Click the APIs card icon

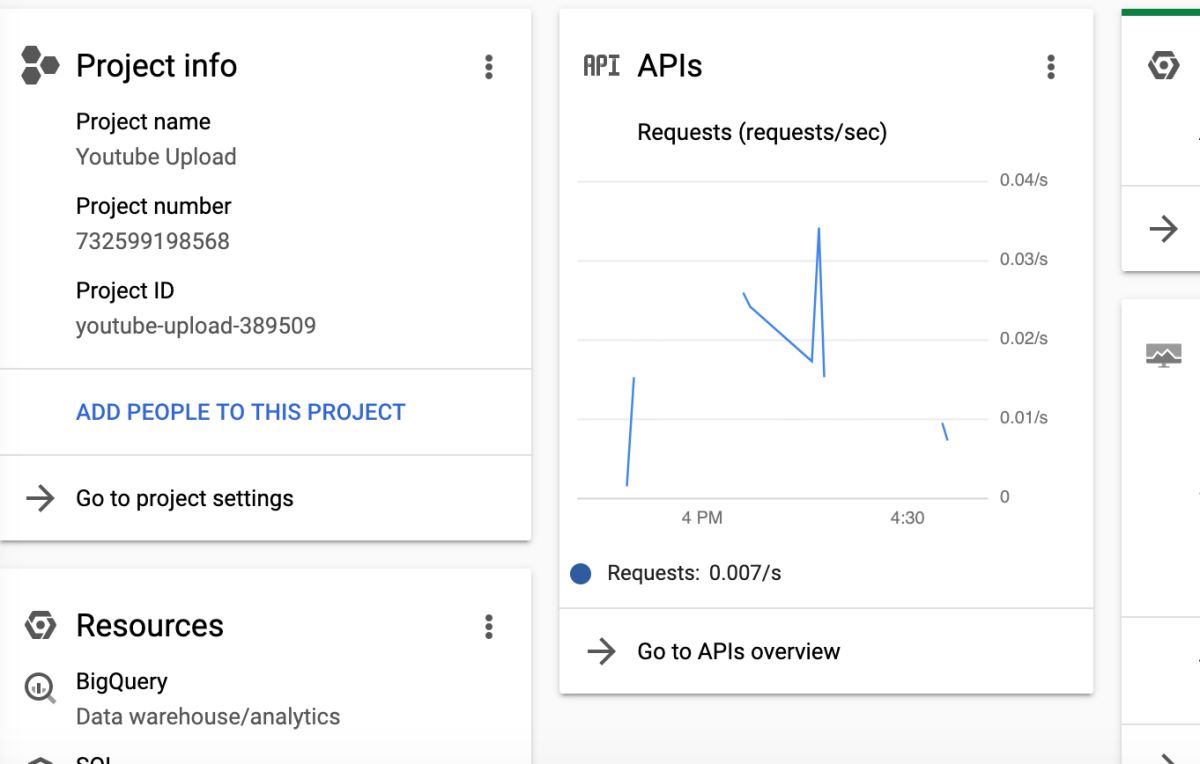[x=602, y=66]
